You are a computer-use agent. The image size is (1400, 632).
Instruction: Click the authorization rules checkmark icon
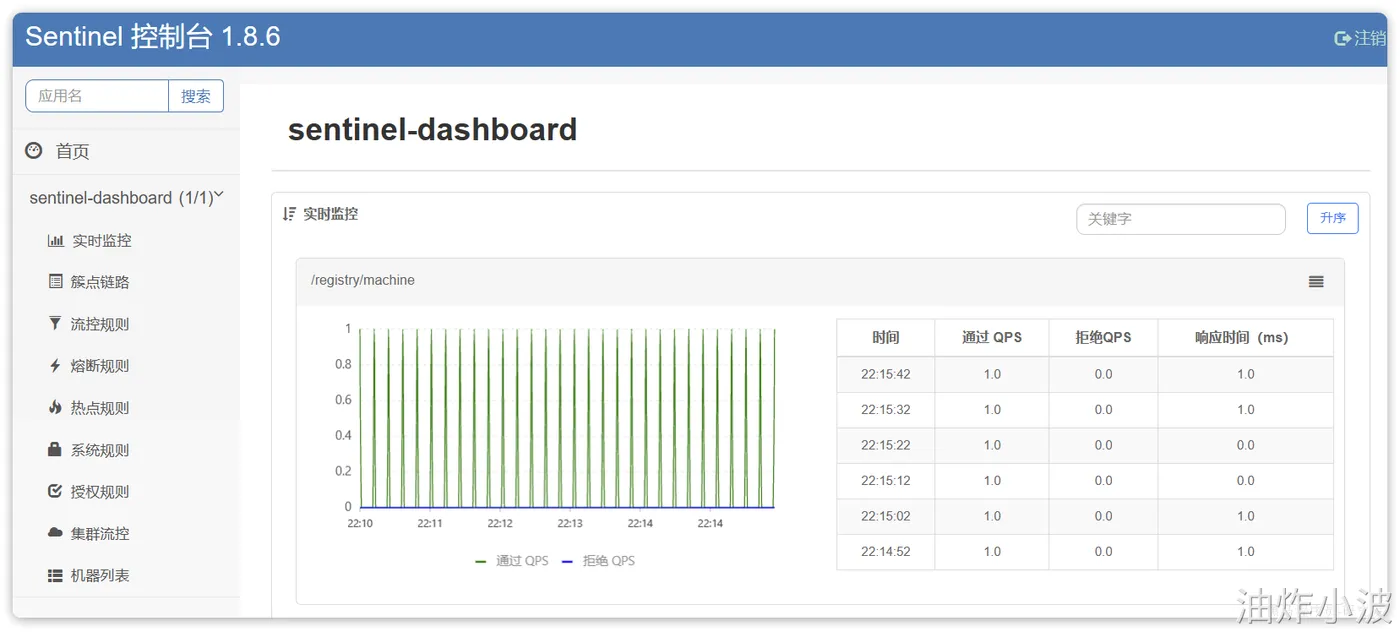(x=55, y=492)
